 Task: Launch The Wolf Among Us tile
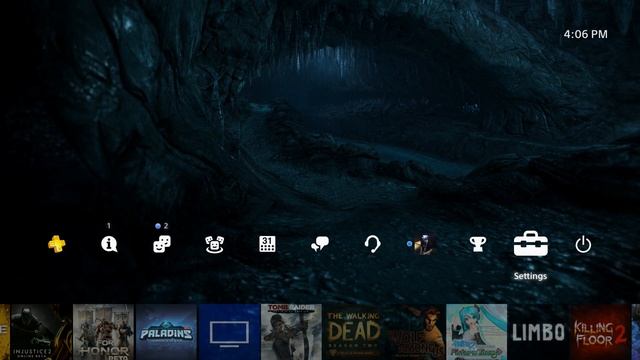(x=415, y=332)
